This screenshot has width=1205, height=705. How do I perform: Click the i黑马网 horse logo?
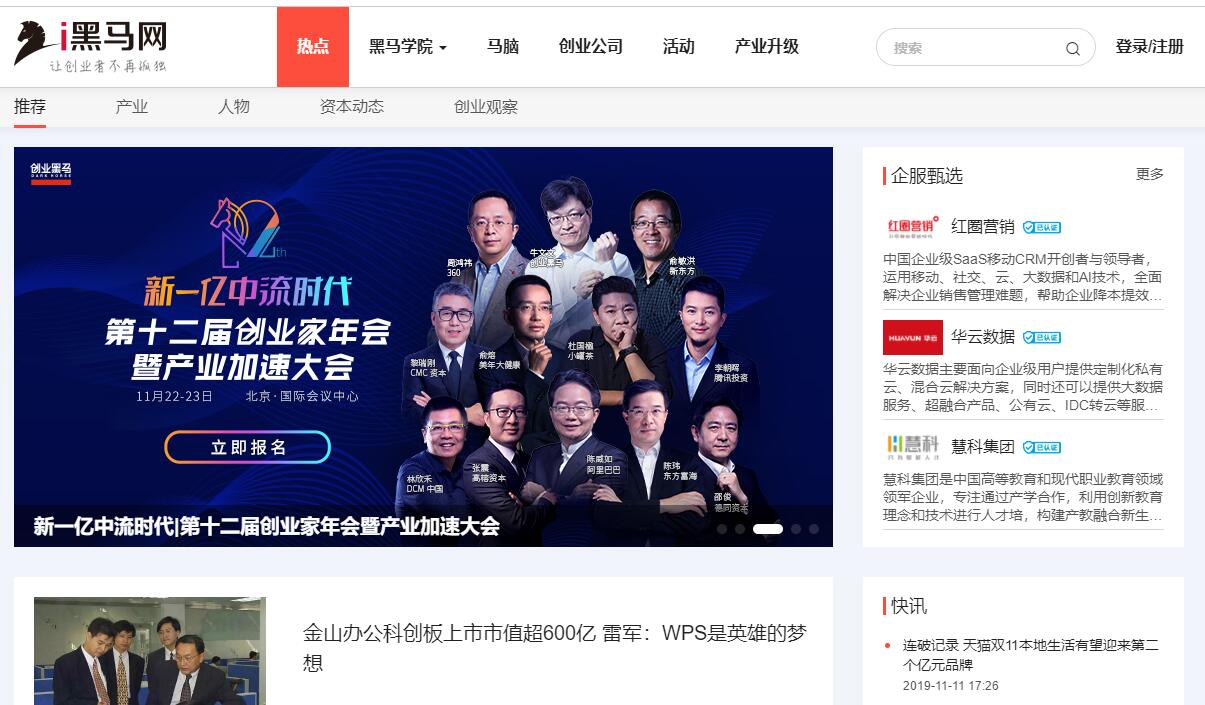[x=90, y=47]
